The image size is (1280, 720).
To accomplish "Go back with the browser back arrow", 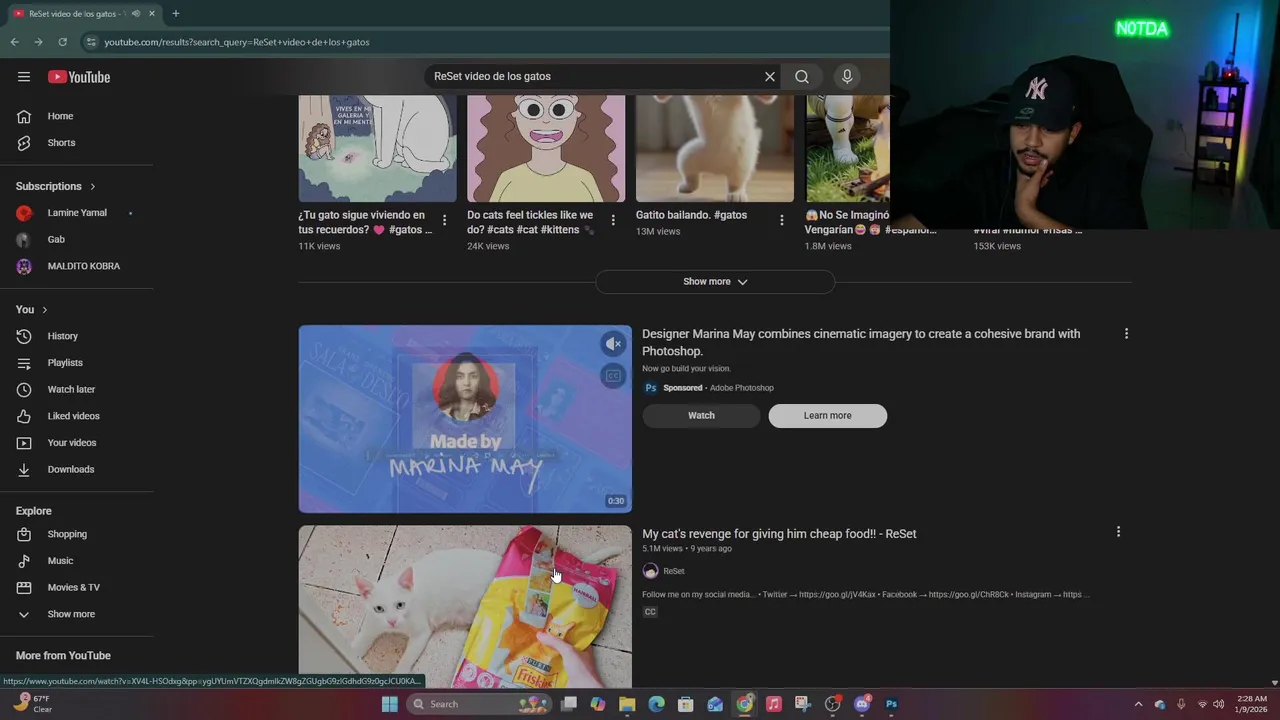I will tap(14, 42).
